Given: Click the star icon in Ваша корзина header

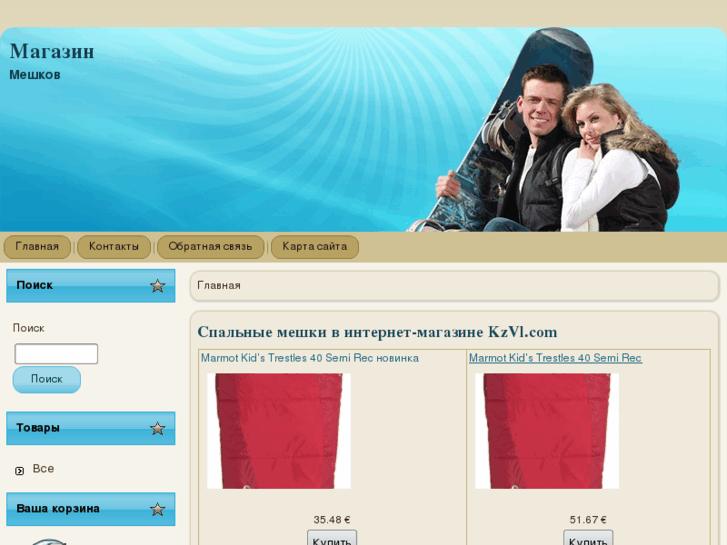Looking at the screenshot, I should coord(158,509).
